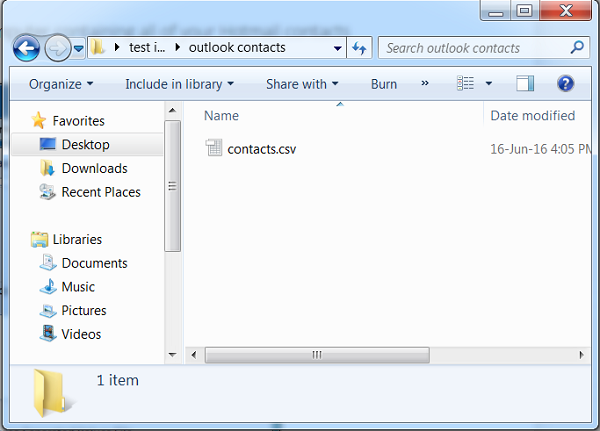The width and height of the screenshot is (600, 431).
Task: Open the Help question mark icon
Action: (x=565, y=84)
